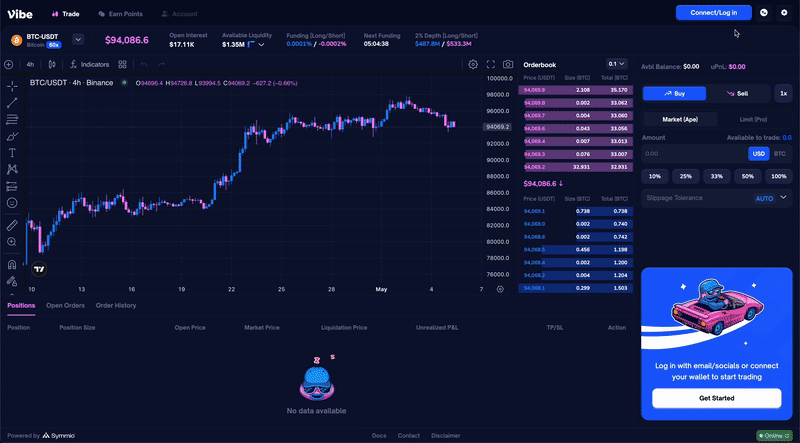Select the text annotation tool
800x443 pixels.
(12, 153)
